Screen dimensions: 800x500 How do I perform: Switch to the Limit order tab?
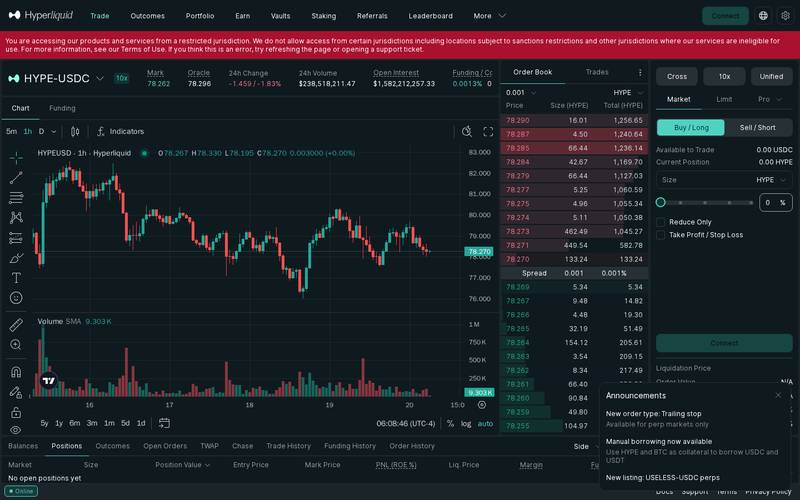[724, 99]
